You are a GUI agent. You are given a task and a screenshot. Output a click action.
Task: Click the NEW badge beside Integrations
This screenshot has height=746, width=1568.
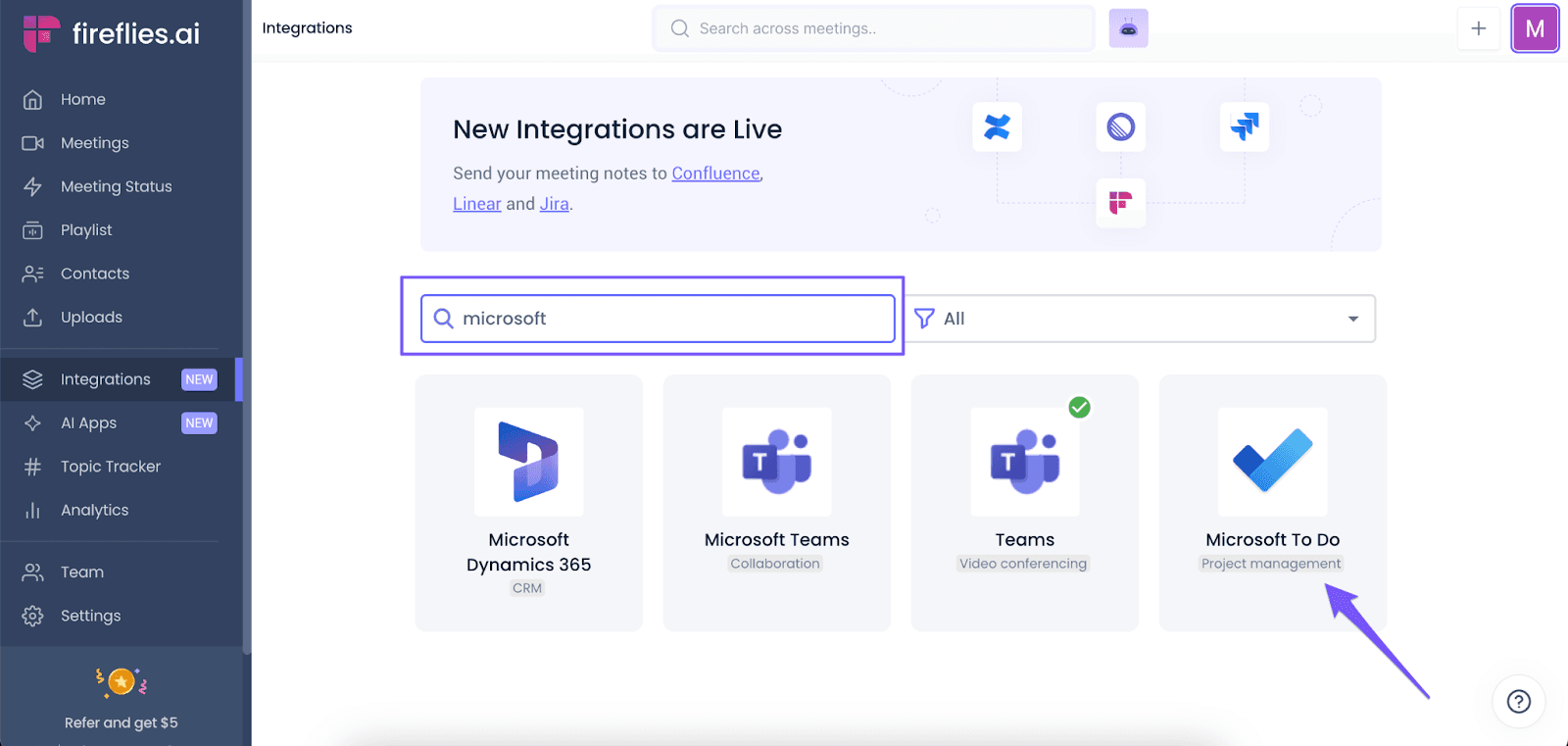click(x=199, y=379)
